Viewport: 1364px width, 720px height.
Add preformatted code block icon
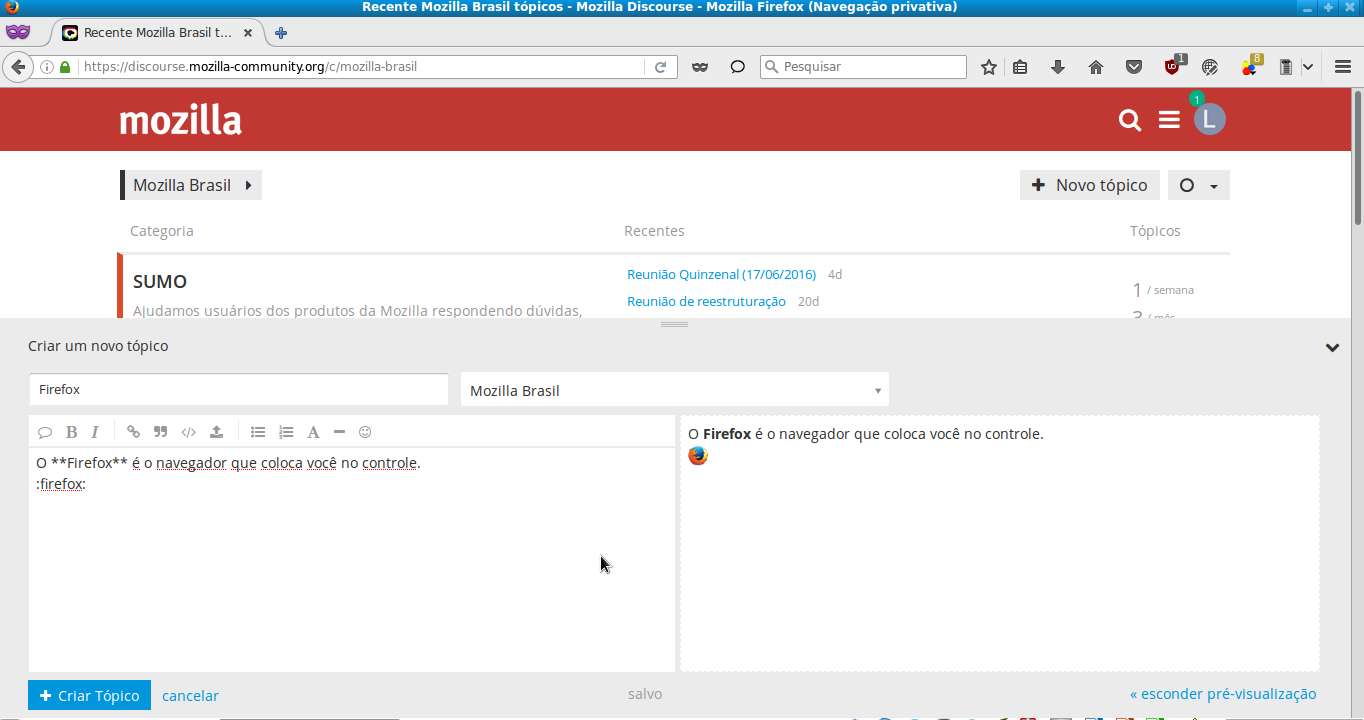(x=188, y=432)
